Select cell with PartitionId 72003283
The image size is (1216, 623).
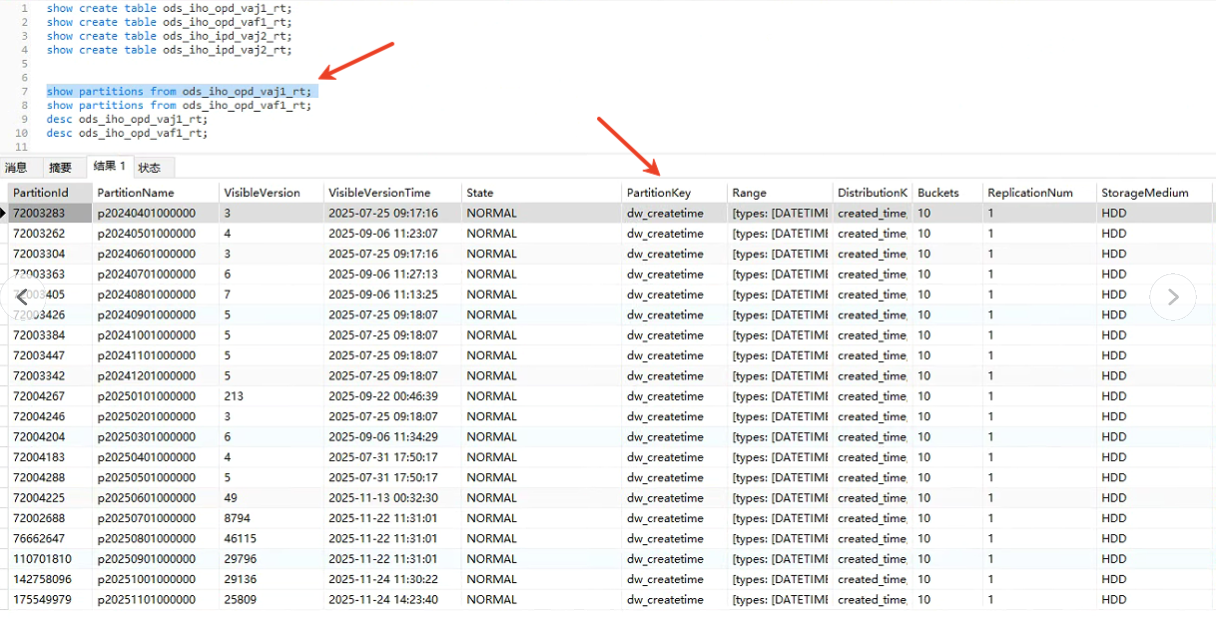coord(39,213)
